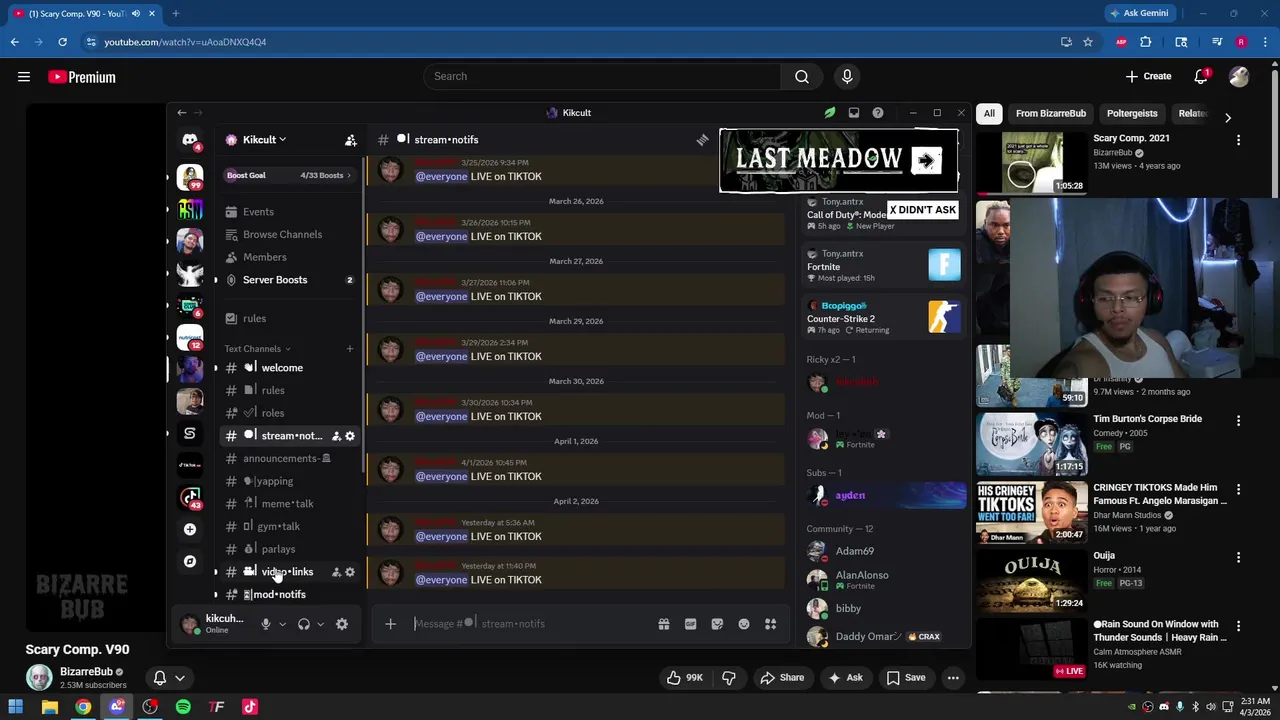The height and width of the screenshot is (720, 1280).
Task: Click YouTube search field
Action: pos(602,77)
